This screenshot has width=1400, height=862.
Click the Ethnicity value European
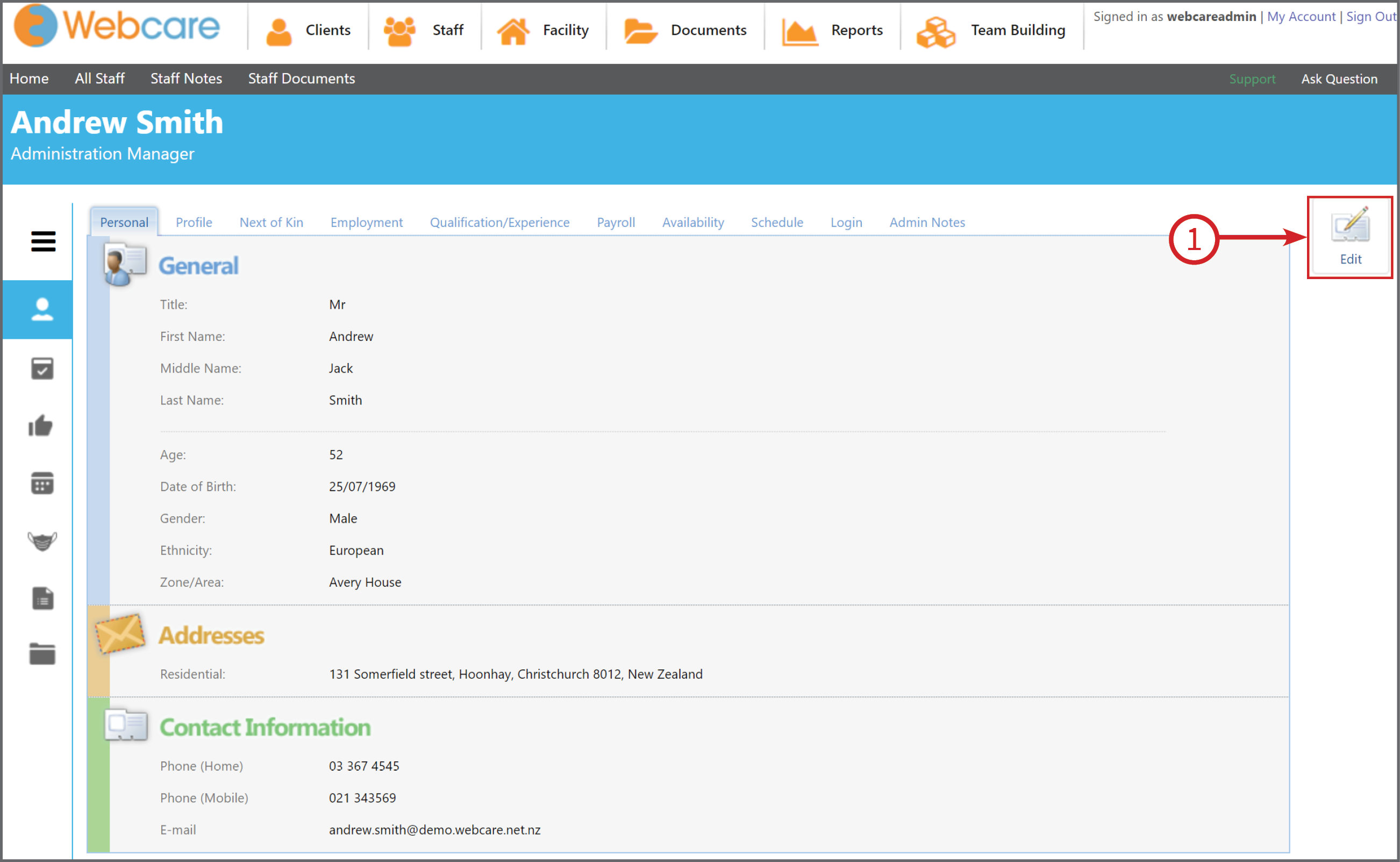(x=356, y=550)
